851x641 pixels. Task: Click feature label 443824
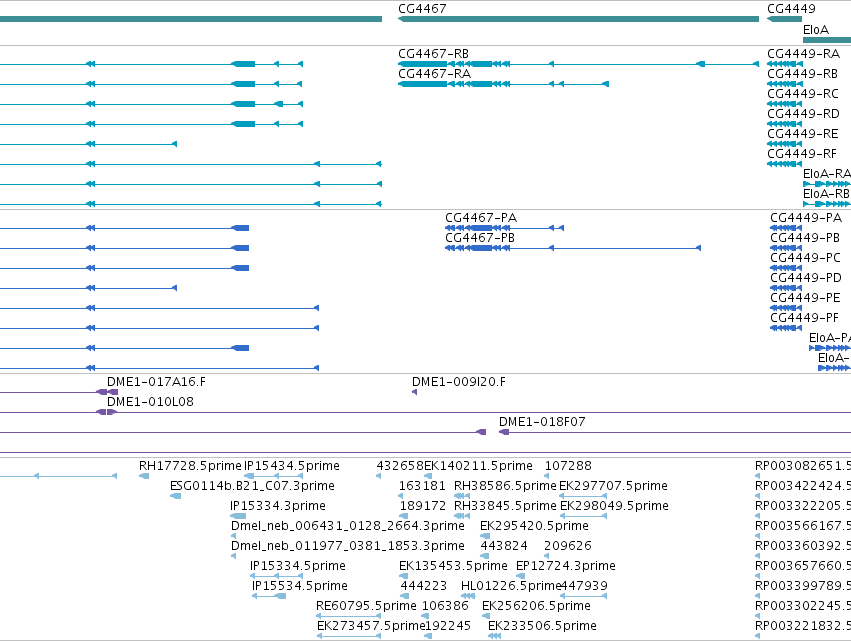(x=504, y=546)
